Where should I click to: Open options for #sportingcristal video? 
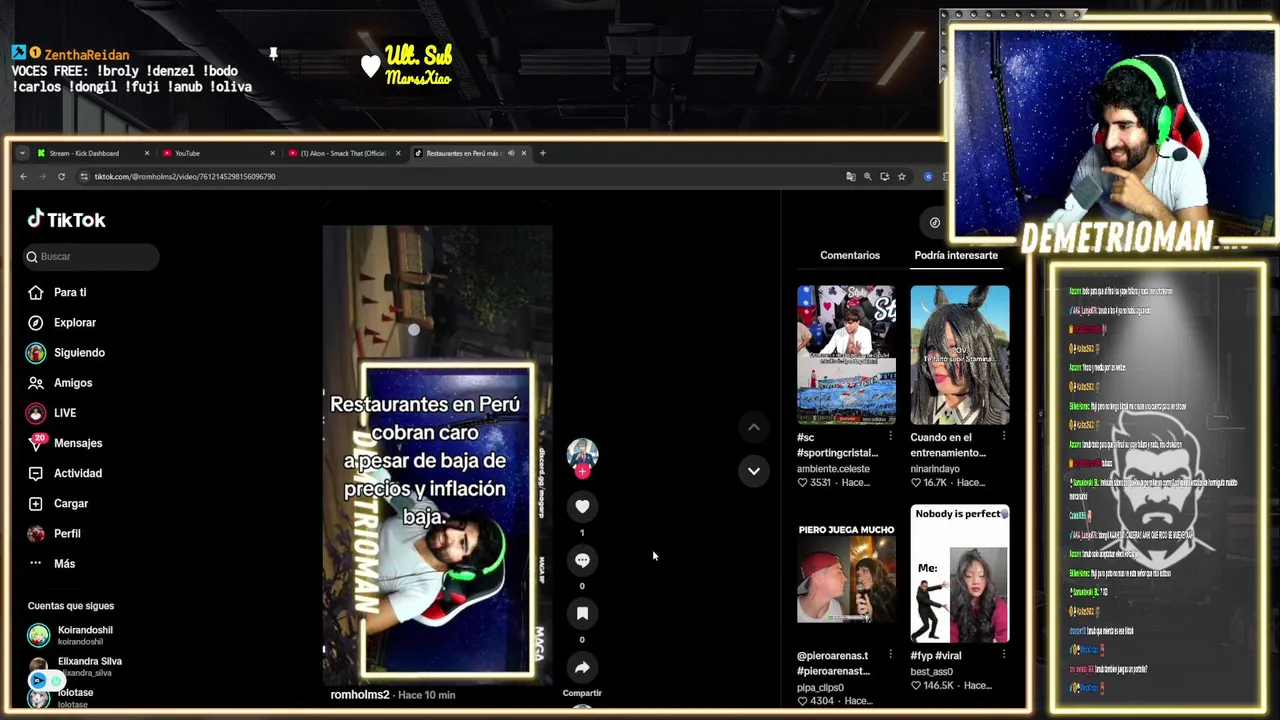(x=891, y=436)
